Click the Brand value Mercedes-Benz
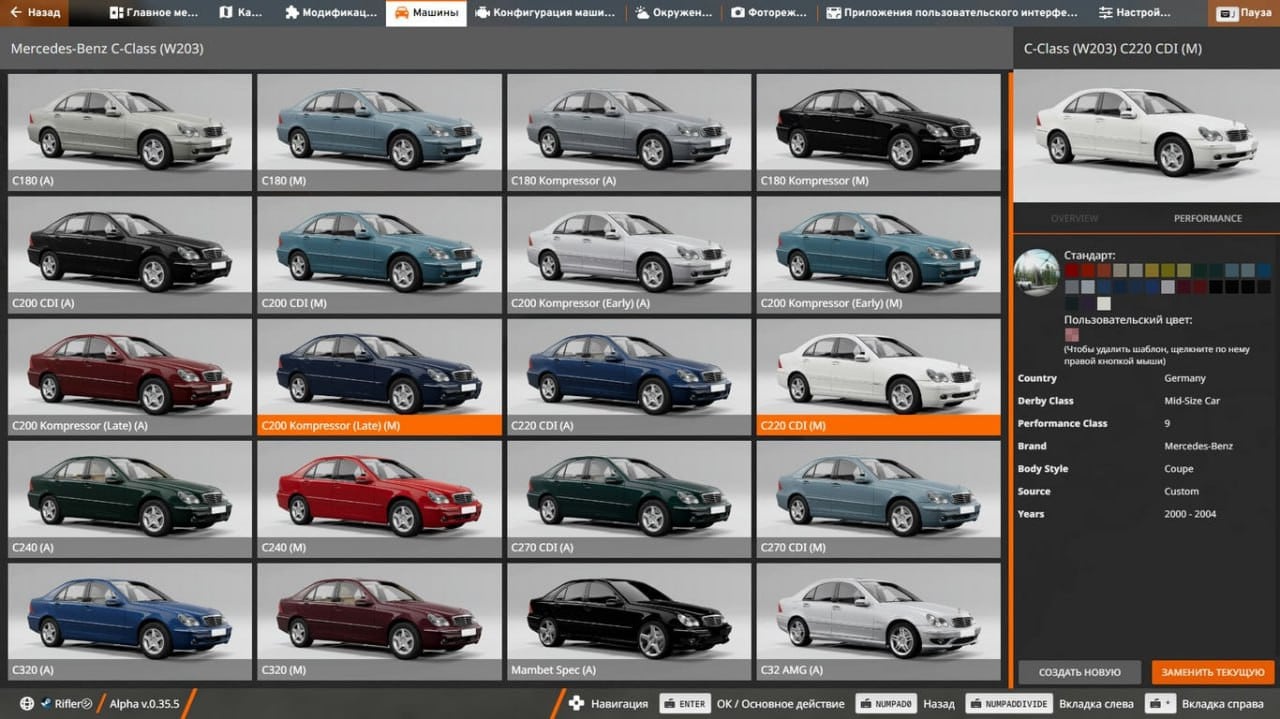This screenshot has width=1280, height=719. (1198, 446)
